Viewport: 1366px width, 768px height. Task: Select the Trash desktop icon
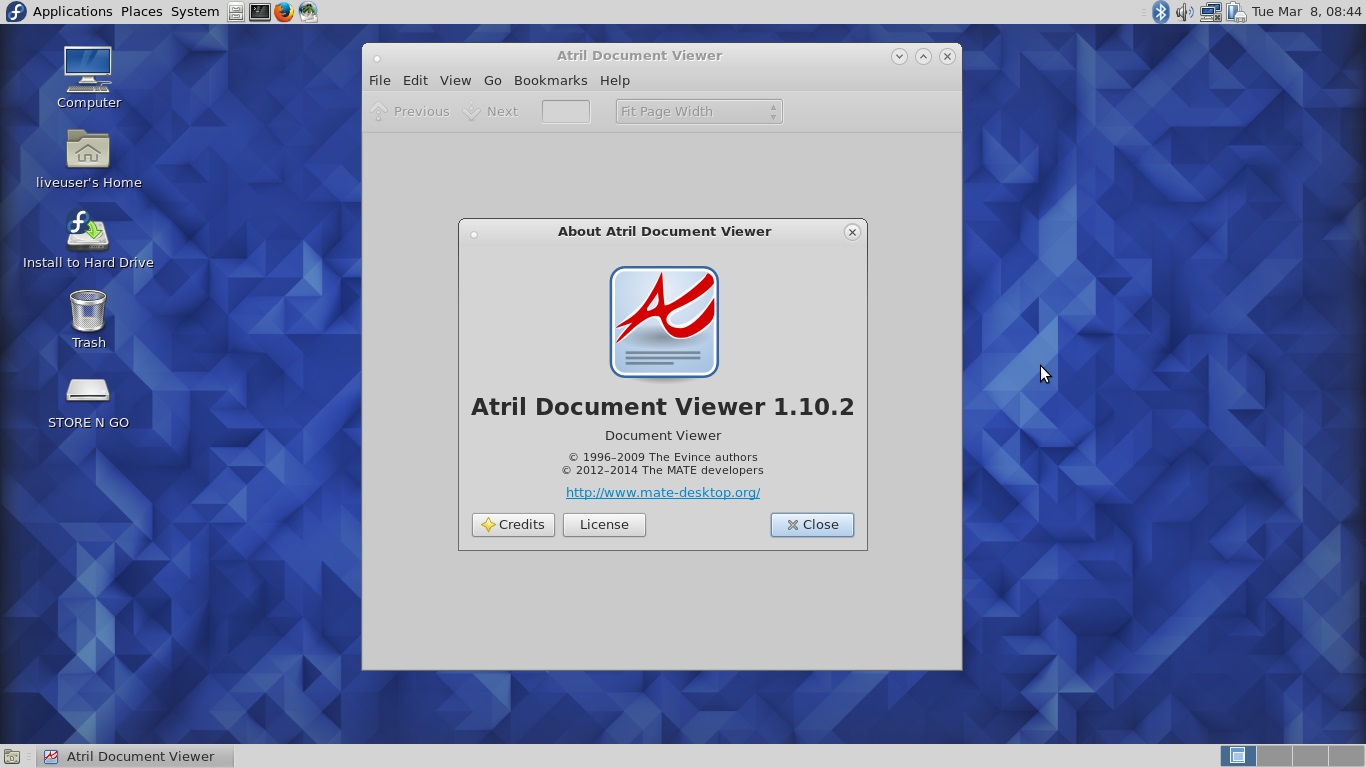tap(88, 310)
